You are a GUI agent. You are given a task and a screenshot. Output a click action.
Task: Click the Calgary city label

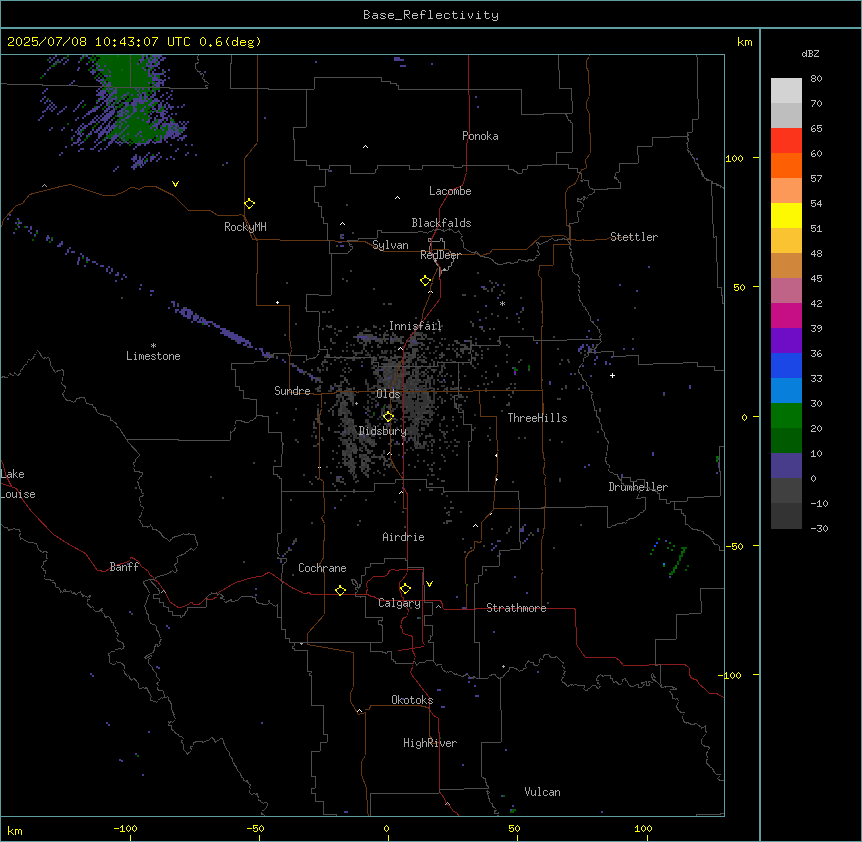(399, 603)
